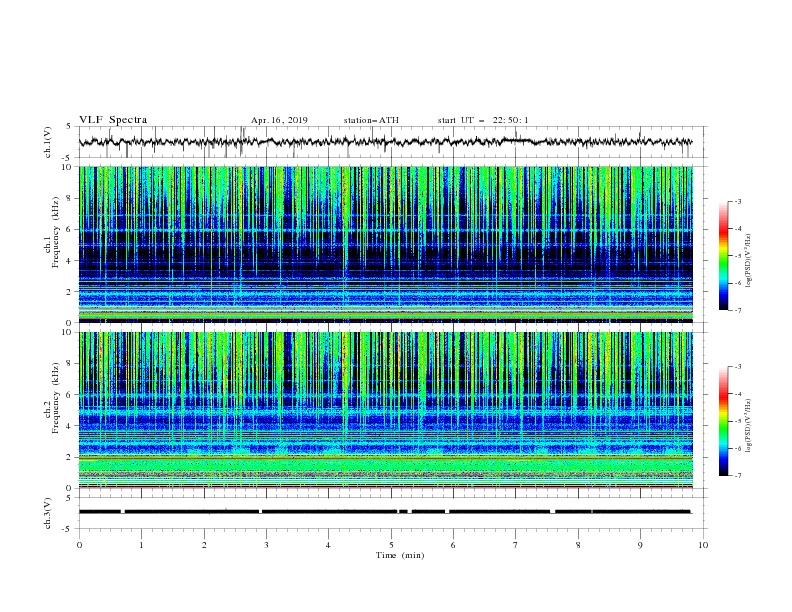This screenshot has width=792, height=612.
Task: Click the "10" tick on the time axis
Action: click(x=703, y=545)
